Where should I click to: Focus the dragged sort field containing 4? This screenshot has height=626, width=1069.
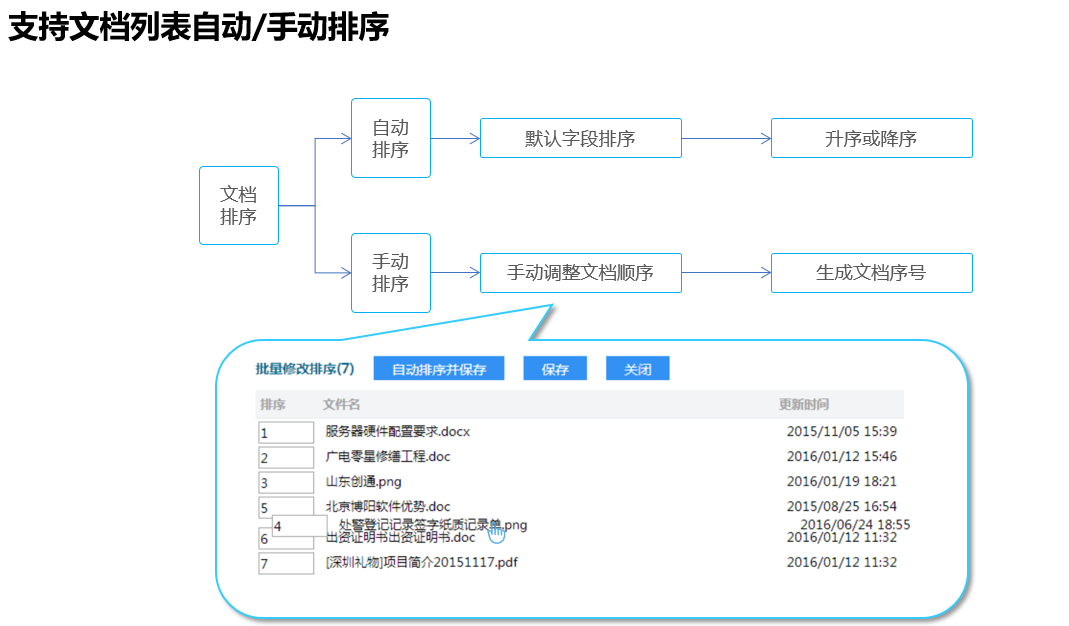click(299, 526)
